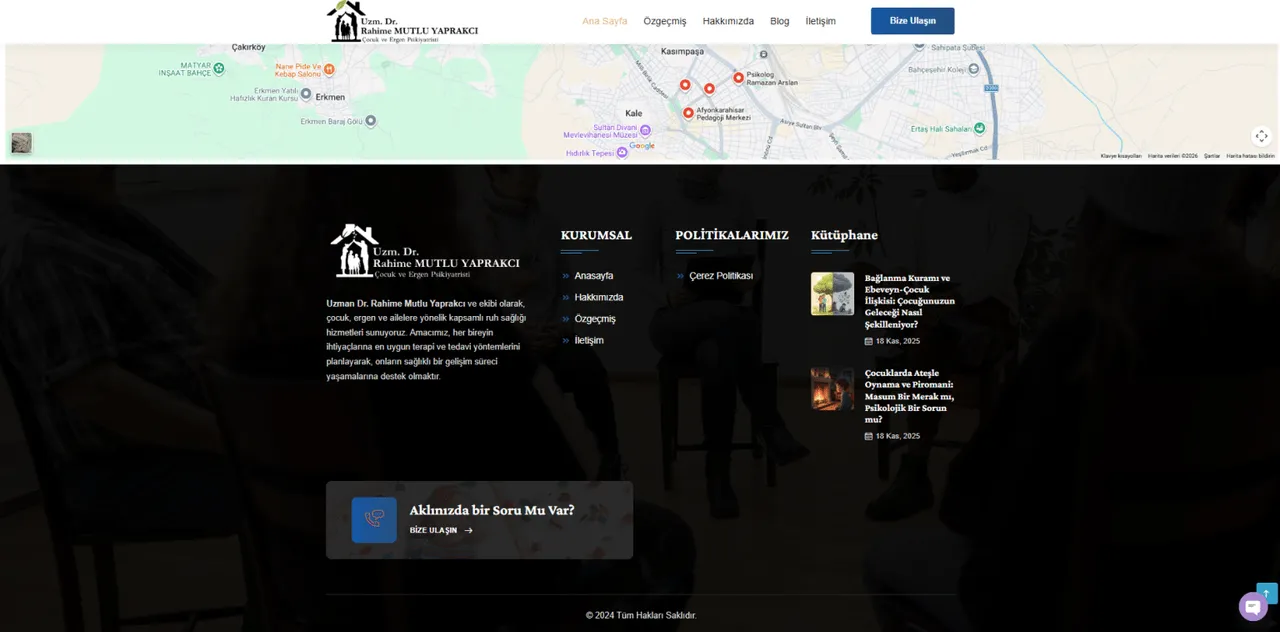Click the KURUMSAL footer heading
This screenshot has width=1280, height=632.
pos(596,235)
